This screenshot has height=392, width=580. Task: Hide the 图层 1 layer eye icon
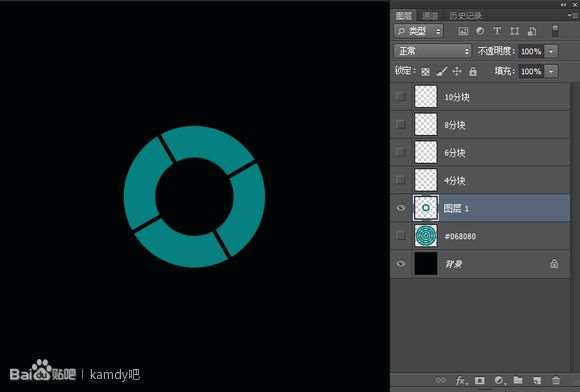(x=401, y=208)
